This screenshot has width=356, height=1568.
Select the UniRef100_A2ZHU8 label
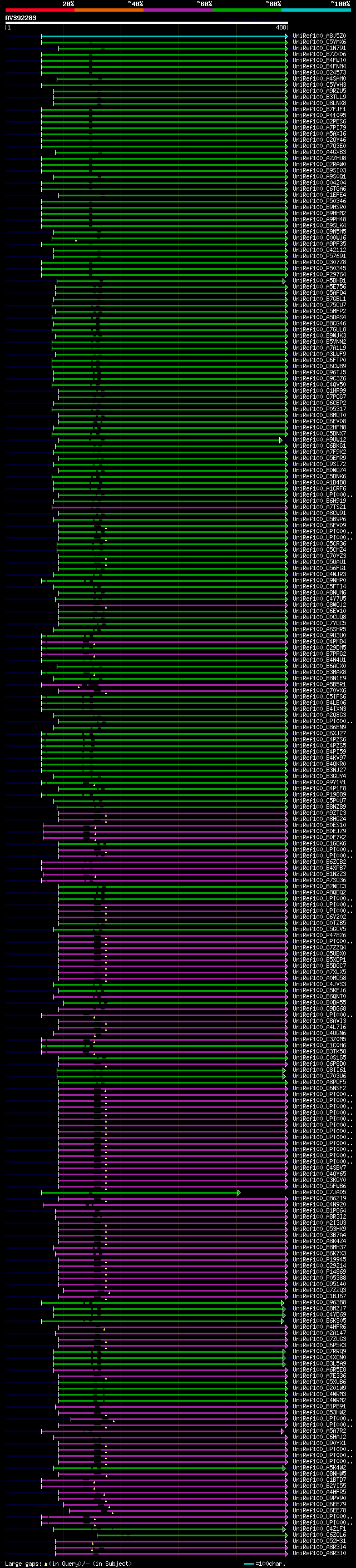coord(319,159)
